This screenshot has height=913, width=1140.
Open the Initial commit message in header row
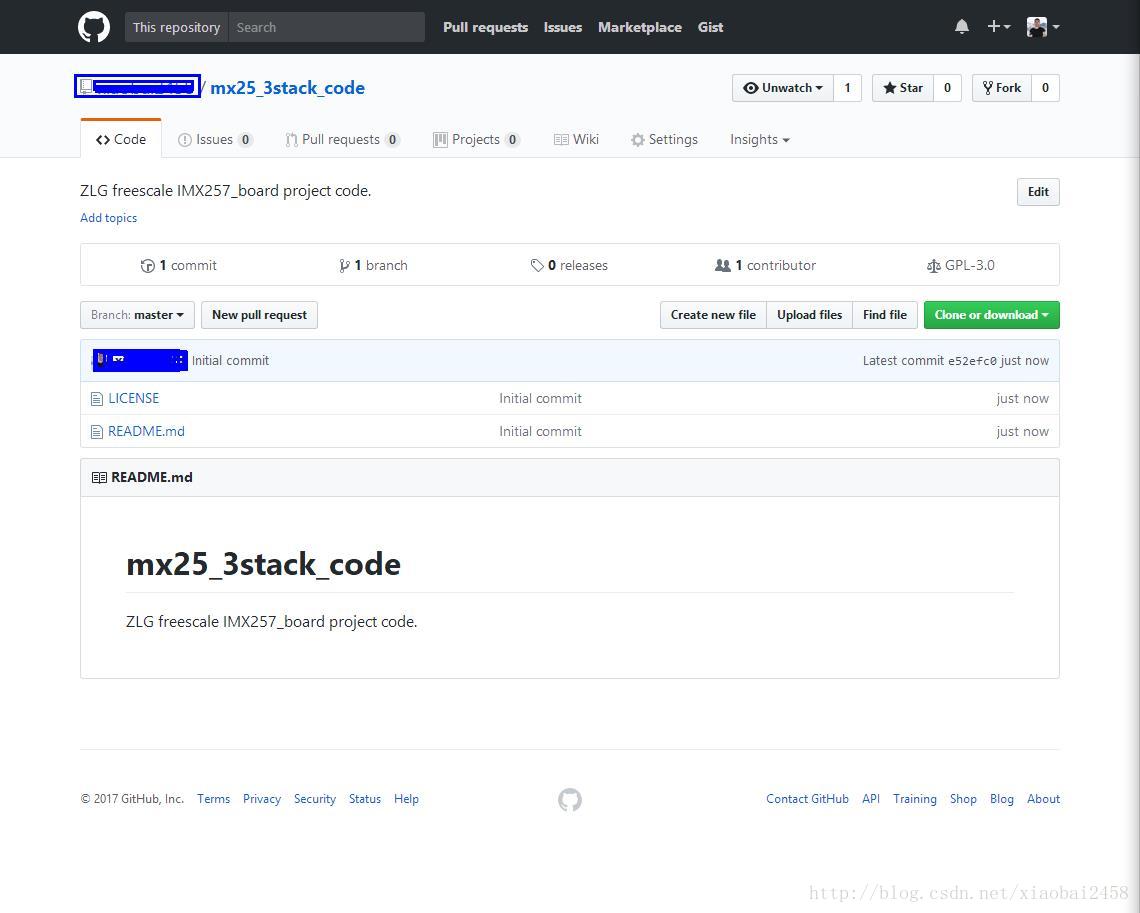pos(230,361)
